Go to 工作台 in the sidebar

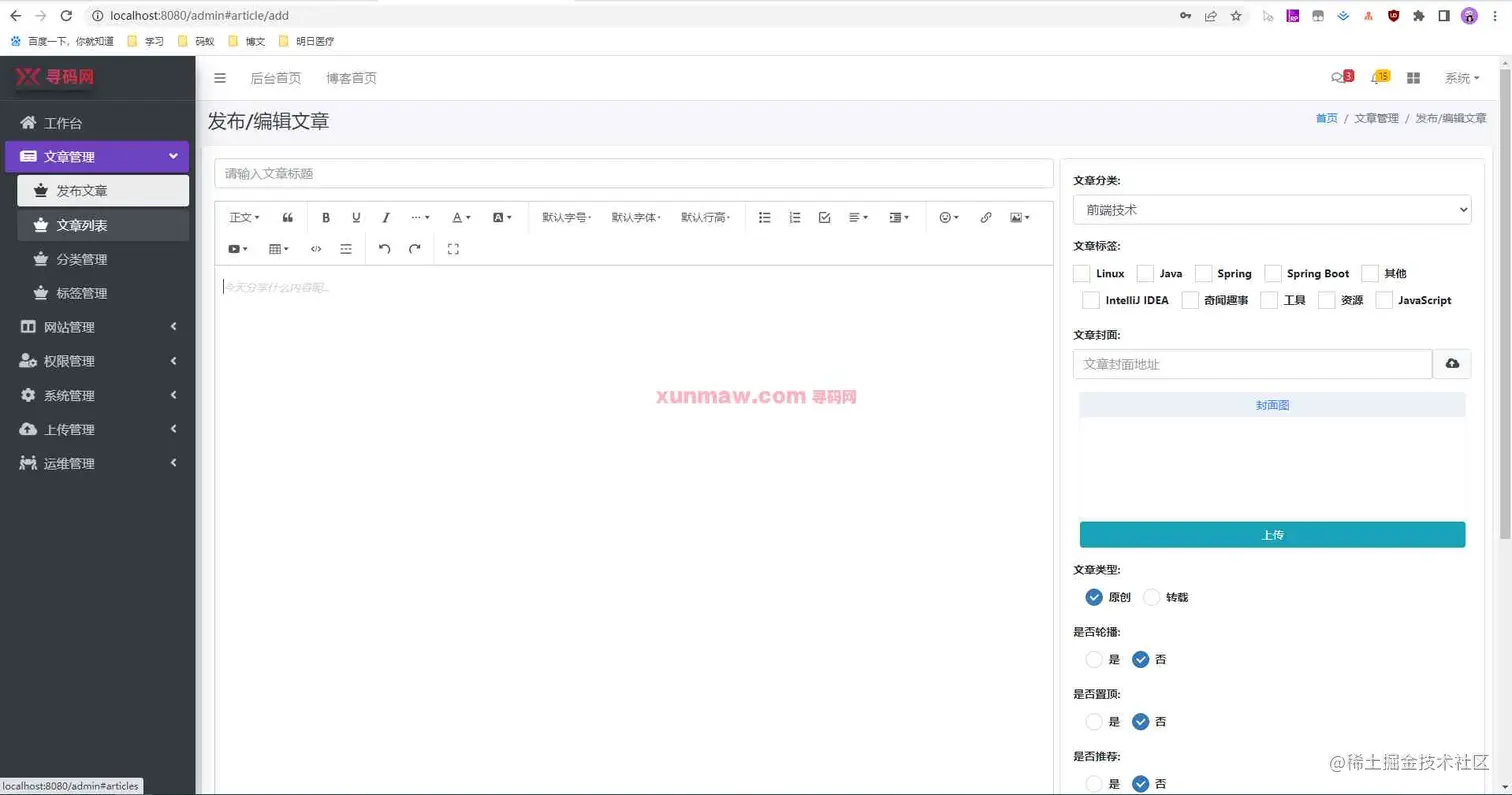tap(98, 123)
